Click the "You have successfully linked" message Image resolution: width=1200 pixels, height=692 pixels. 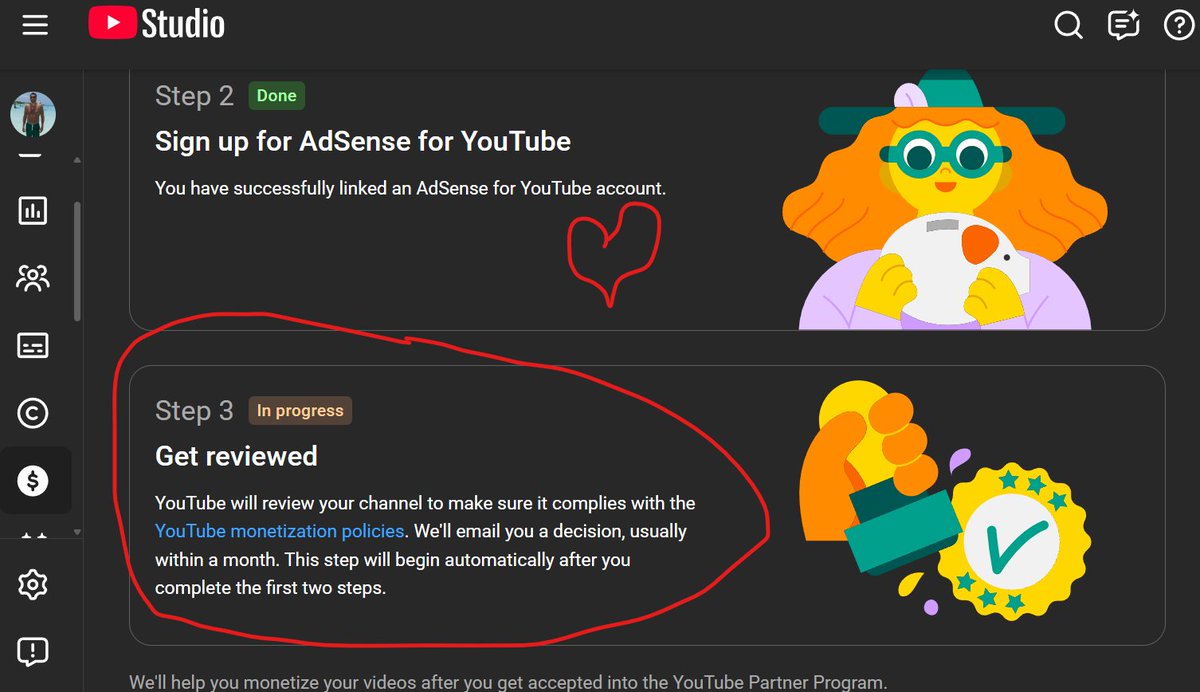(x=410, y=188)
